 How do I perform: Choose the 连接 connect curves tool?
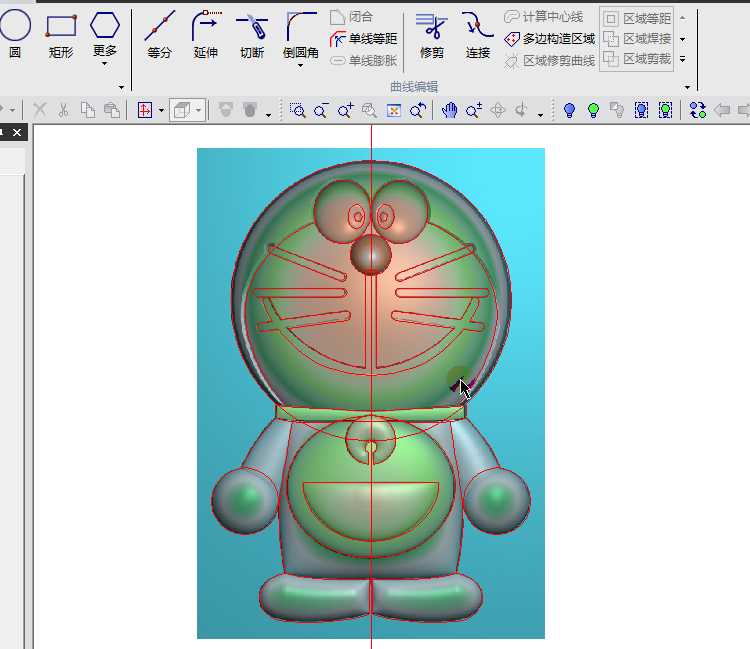click(x=477, y=34)
